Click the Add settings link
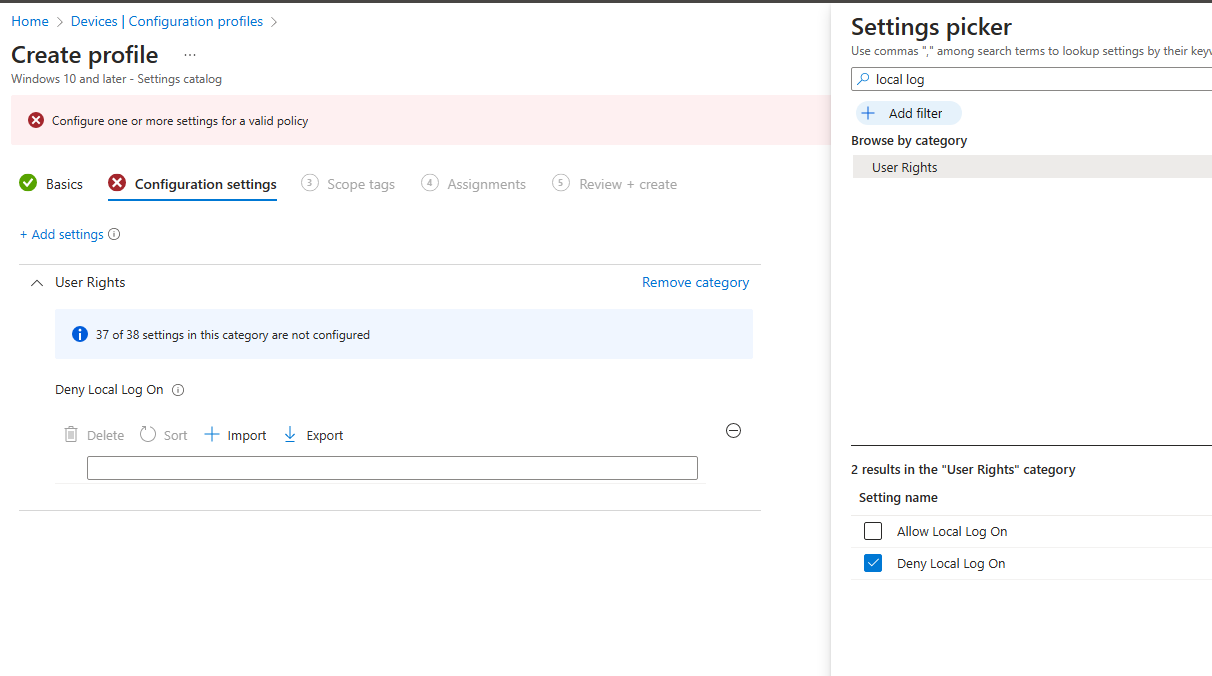Screen dimensions: 1212x676 (62, 234)
